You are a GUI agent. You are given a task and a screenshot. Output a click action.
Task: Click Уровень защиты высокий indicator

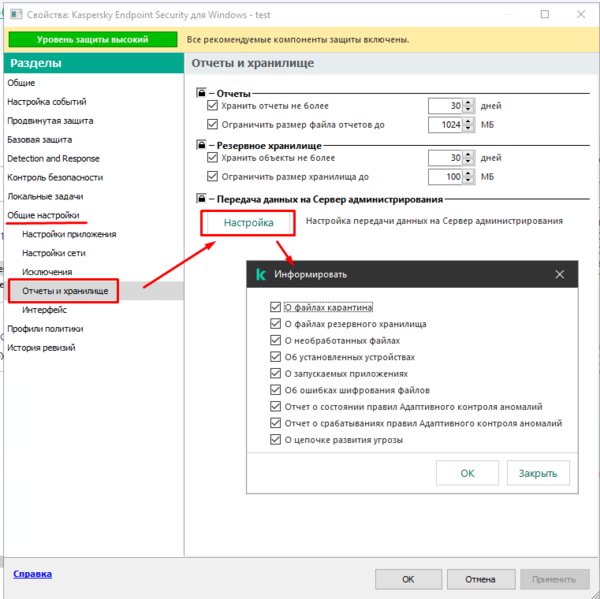pos(93,39)
